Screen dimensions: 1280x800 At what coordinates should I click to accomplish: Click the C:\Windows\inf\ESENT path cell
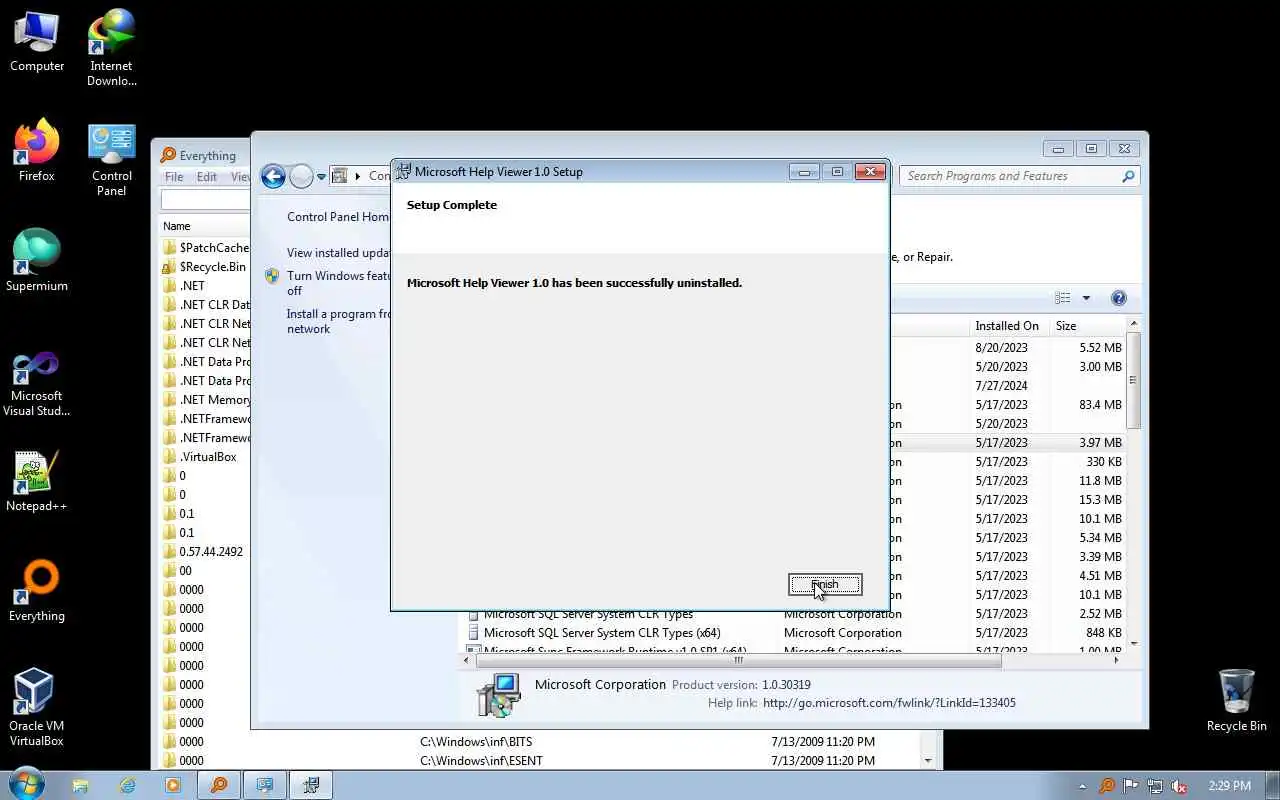point(482,761)
